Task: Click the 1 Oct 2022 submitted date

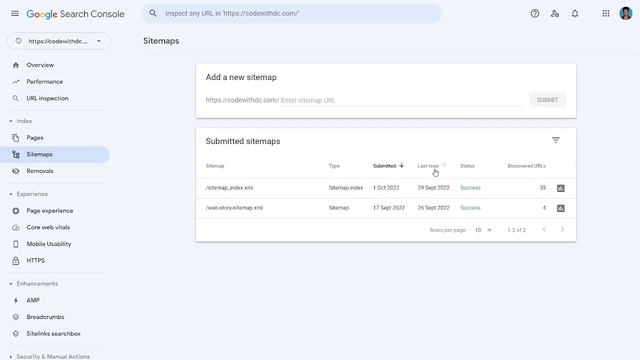Action: [x=386, y=188]
